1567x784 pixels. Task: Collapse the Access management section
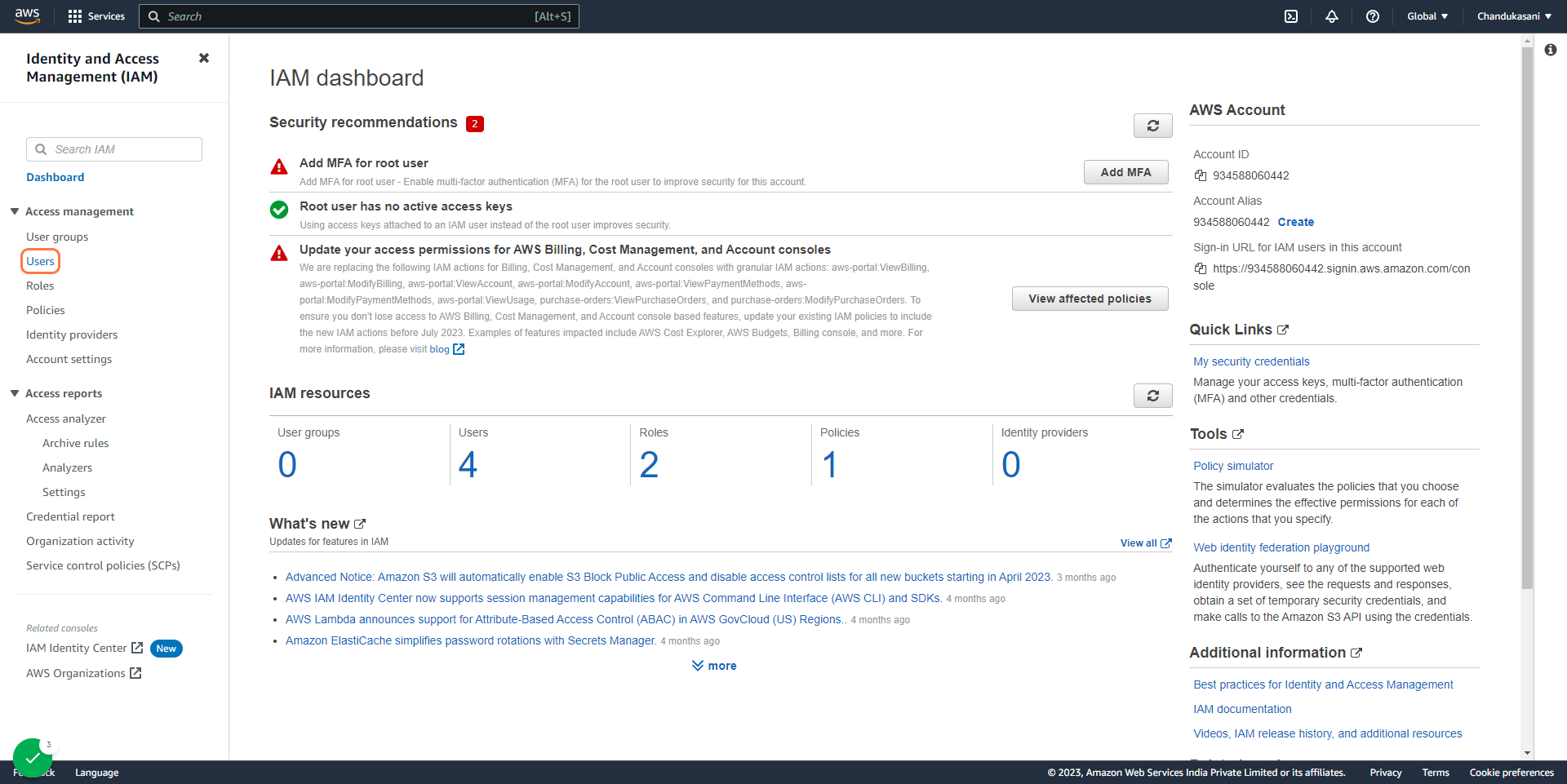tap(15, 211)
